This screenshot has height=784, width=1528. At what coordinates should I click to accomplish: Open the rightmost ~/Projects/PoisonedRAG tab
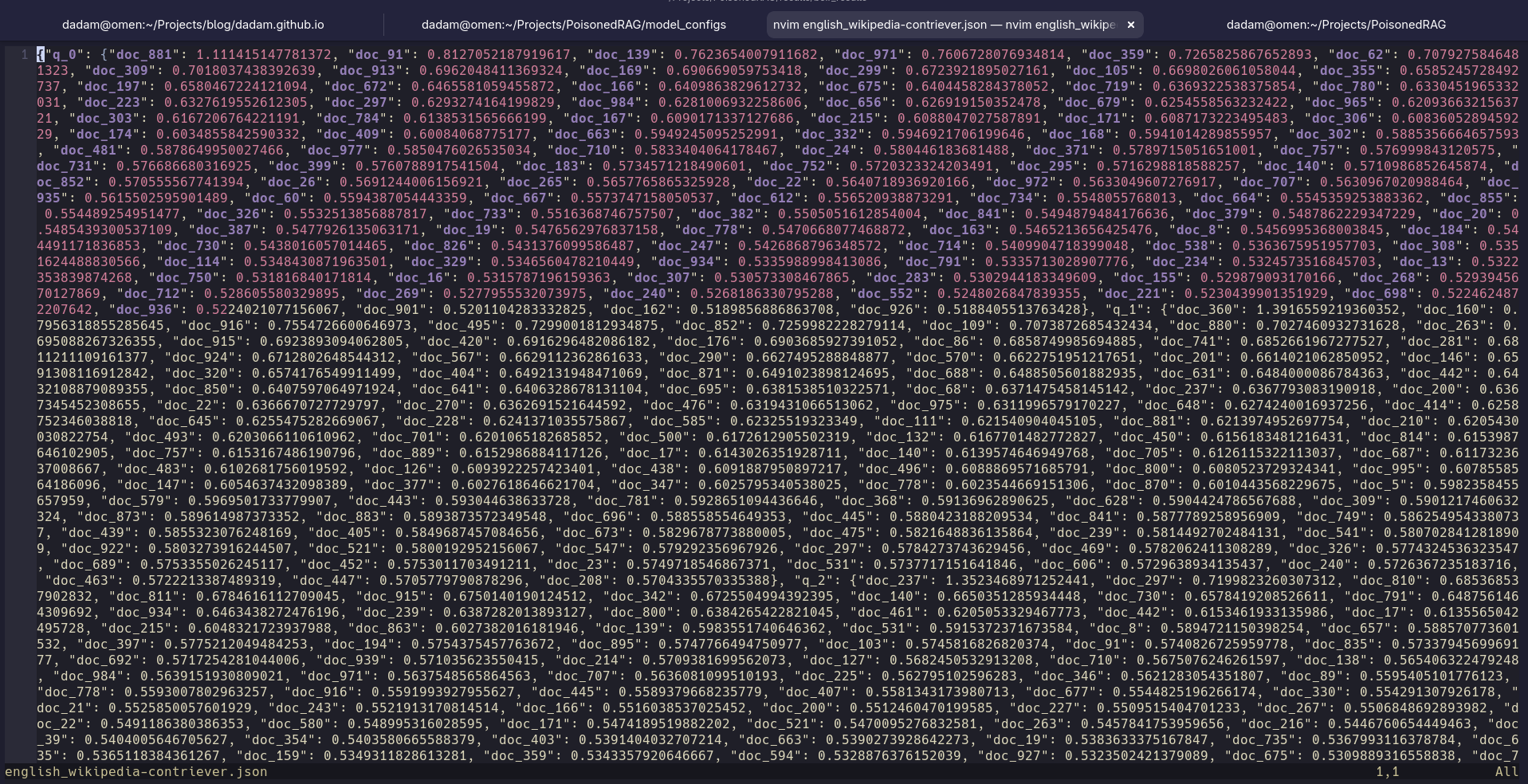click(x=1335, y=25)
